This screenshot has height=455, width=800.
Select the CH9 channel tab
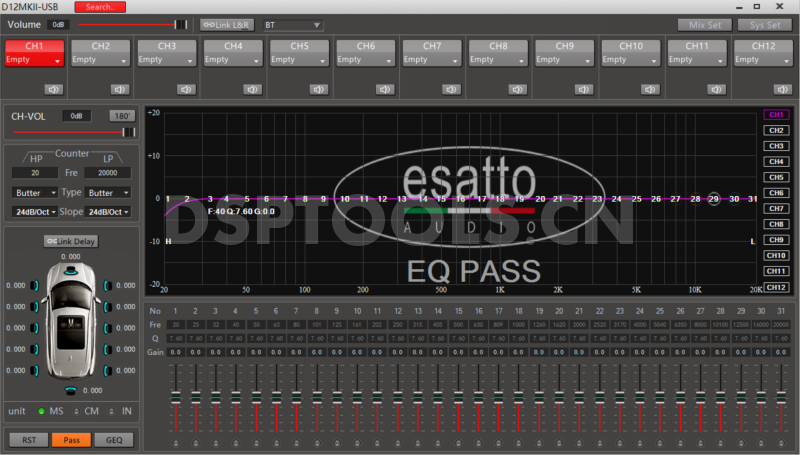565,46
